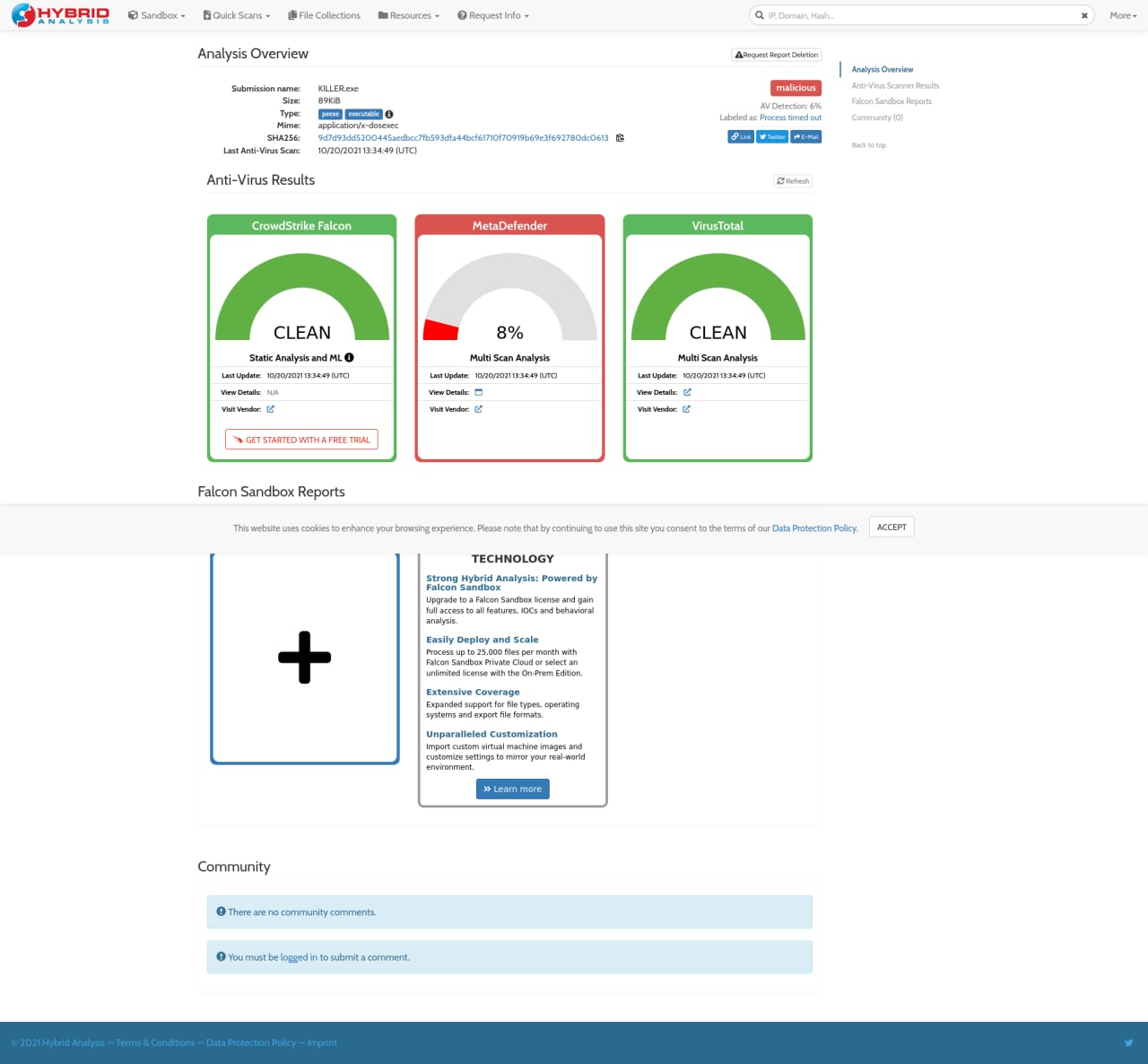This screenshot has width=1148, height=1064.
Task: Open the Quick Scans dropdown
Action: click(x=237, y=15)
